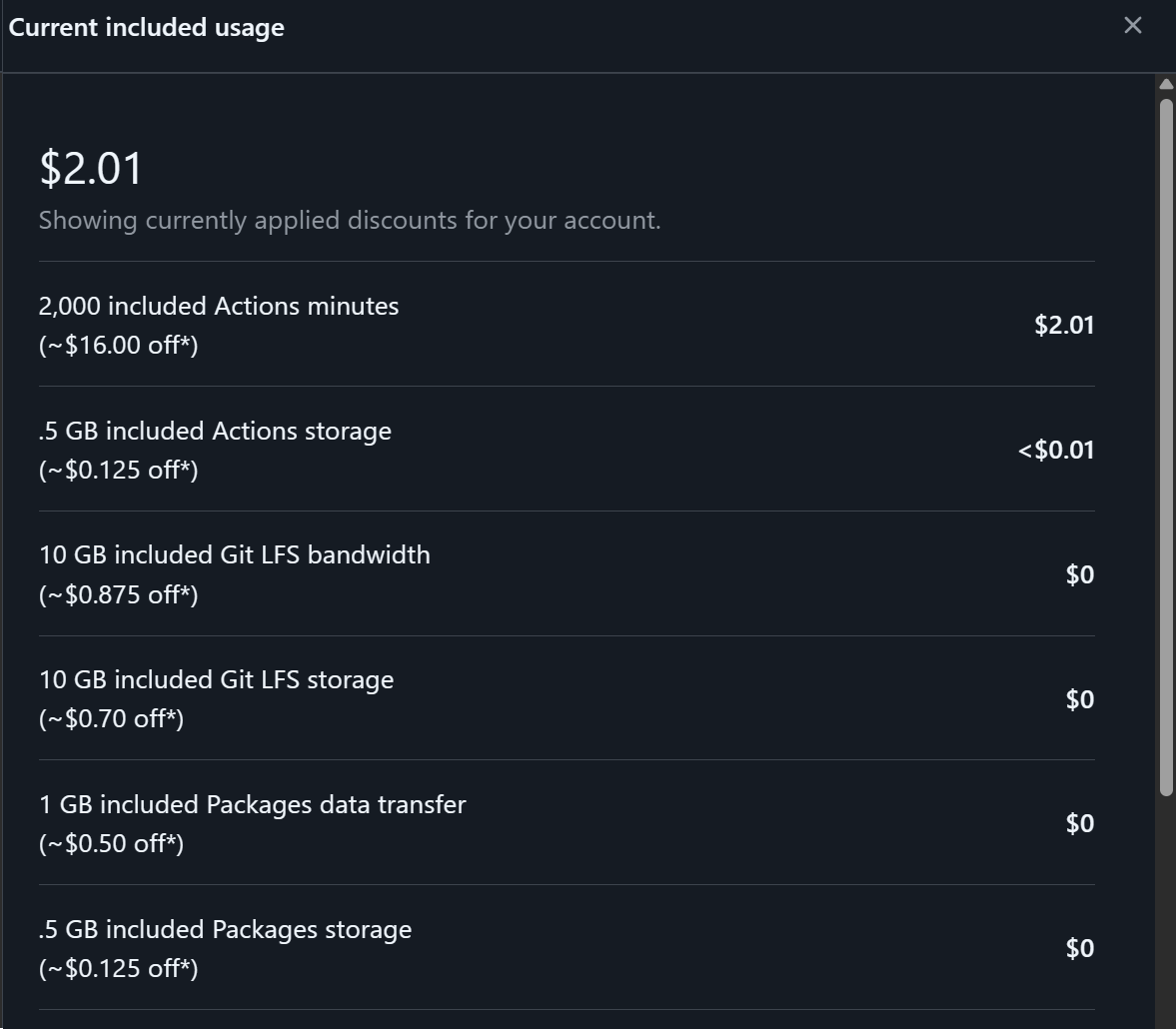
Task: Select the 1 GB Packages data transfer row
Action: click(x=567, y=823)
